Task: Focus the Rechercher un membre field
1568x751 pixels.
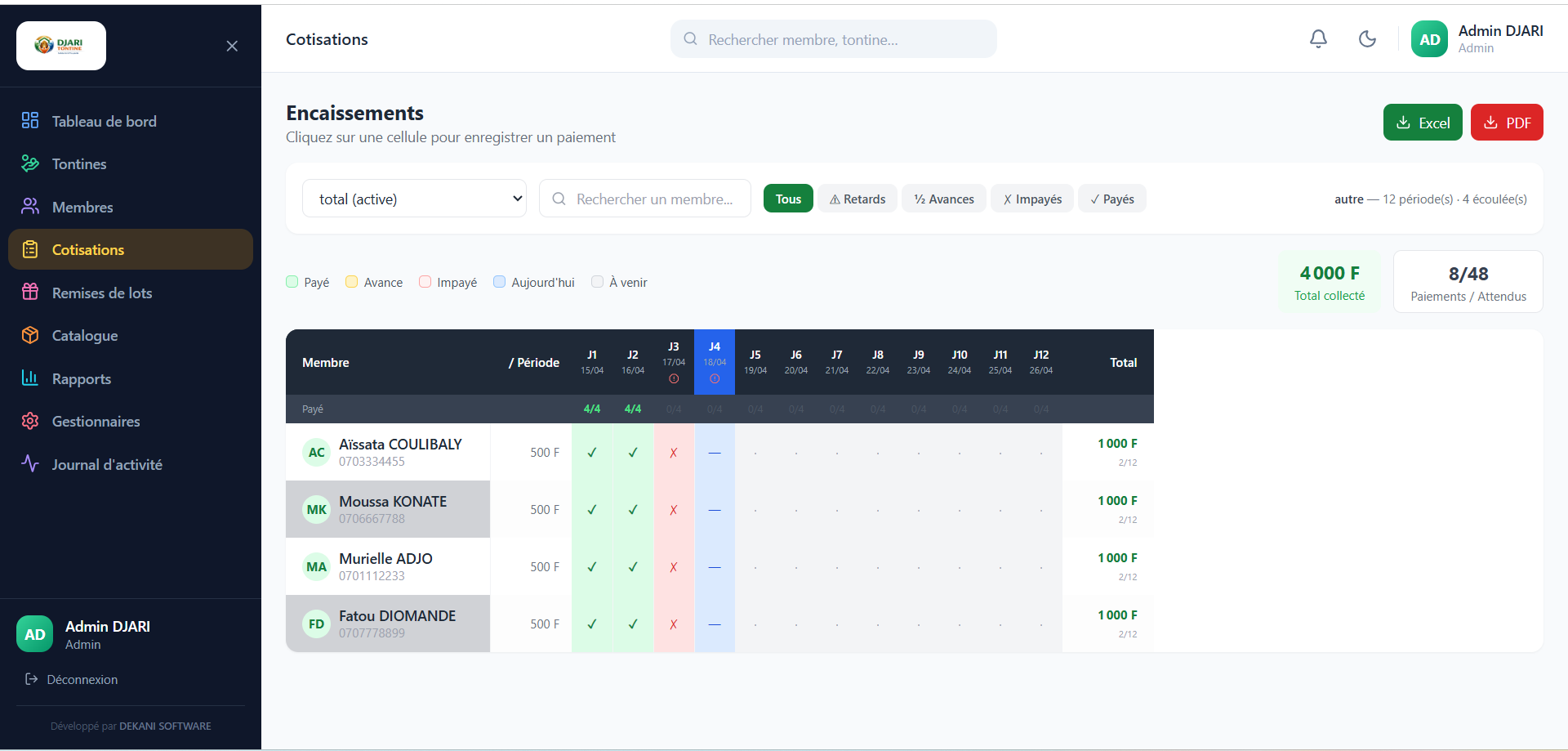Action: point(653,199)
